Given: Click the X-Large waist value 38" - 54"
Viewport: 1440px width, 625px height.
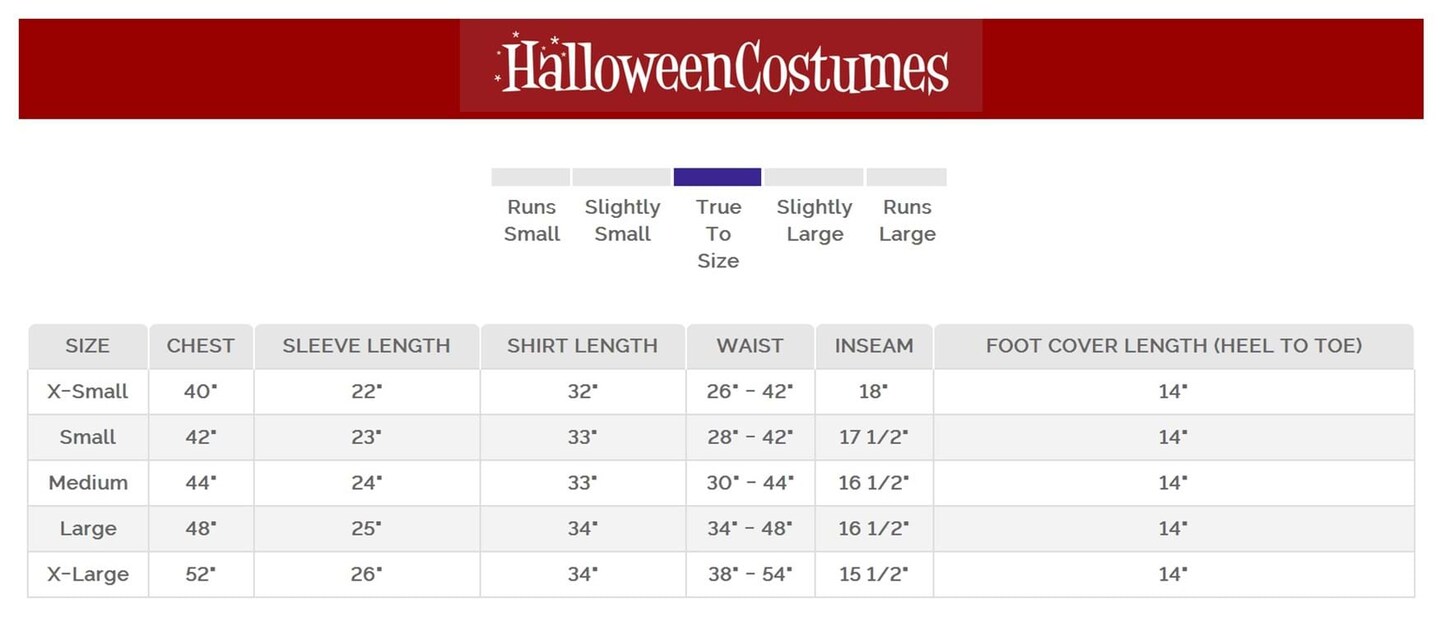Looking at the screenshot, I should tap(750, 575).
